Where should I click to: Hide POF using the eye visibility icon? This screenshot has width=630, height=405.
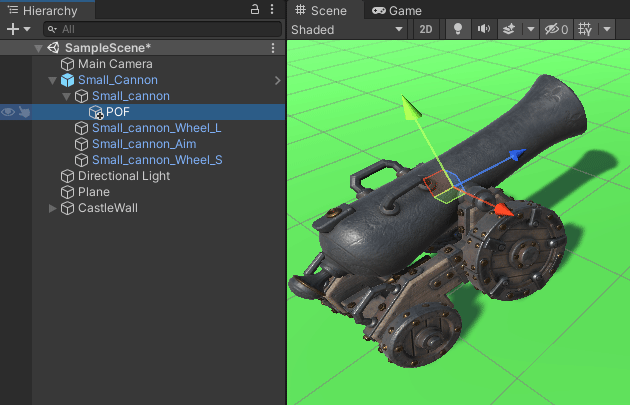tap(8, 112)
